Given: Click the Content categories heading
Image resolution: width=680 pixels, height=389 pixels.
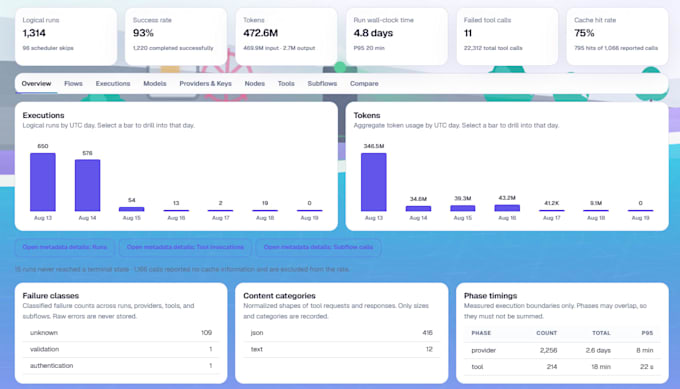Looking at the screenshot, I should pyautogui.click(x=279, y=296).
